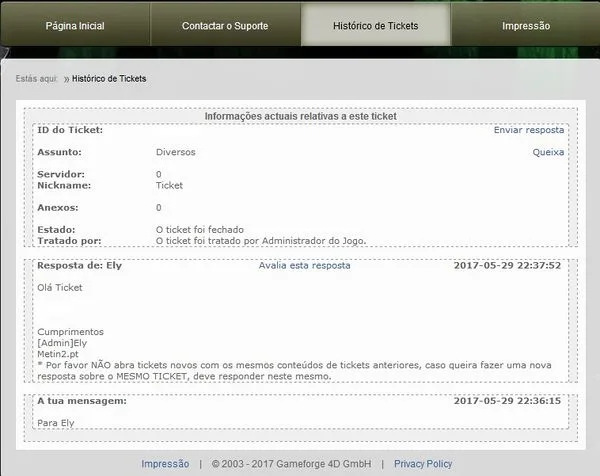Click the breadcrumb arrow separator icon
600x476 pixels.
(67, 79)
